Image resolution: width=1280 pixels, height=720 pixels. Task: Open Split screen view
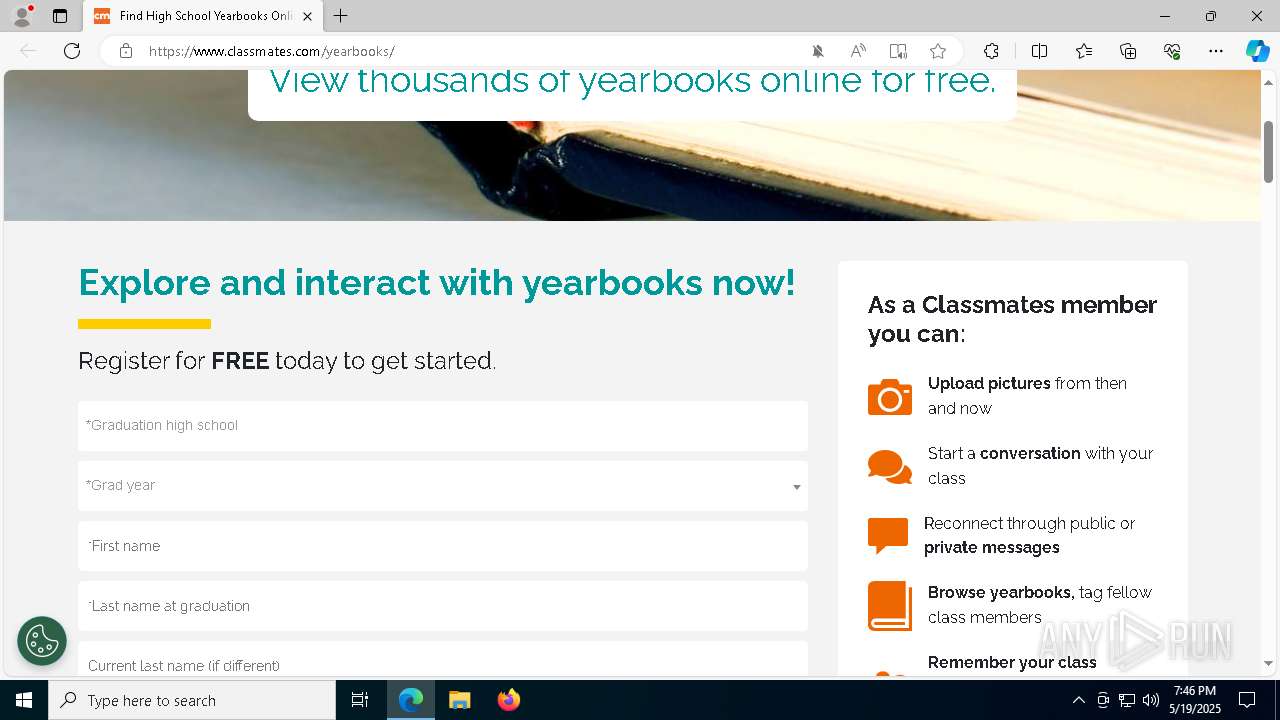(x=1039, y=51)
